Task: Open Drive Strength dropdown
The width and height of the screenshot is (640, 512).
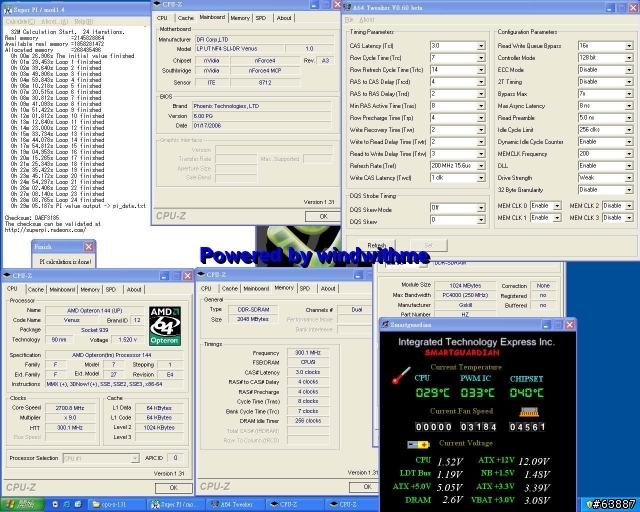Action: (x=629, y=178)
